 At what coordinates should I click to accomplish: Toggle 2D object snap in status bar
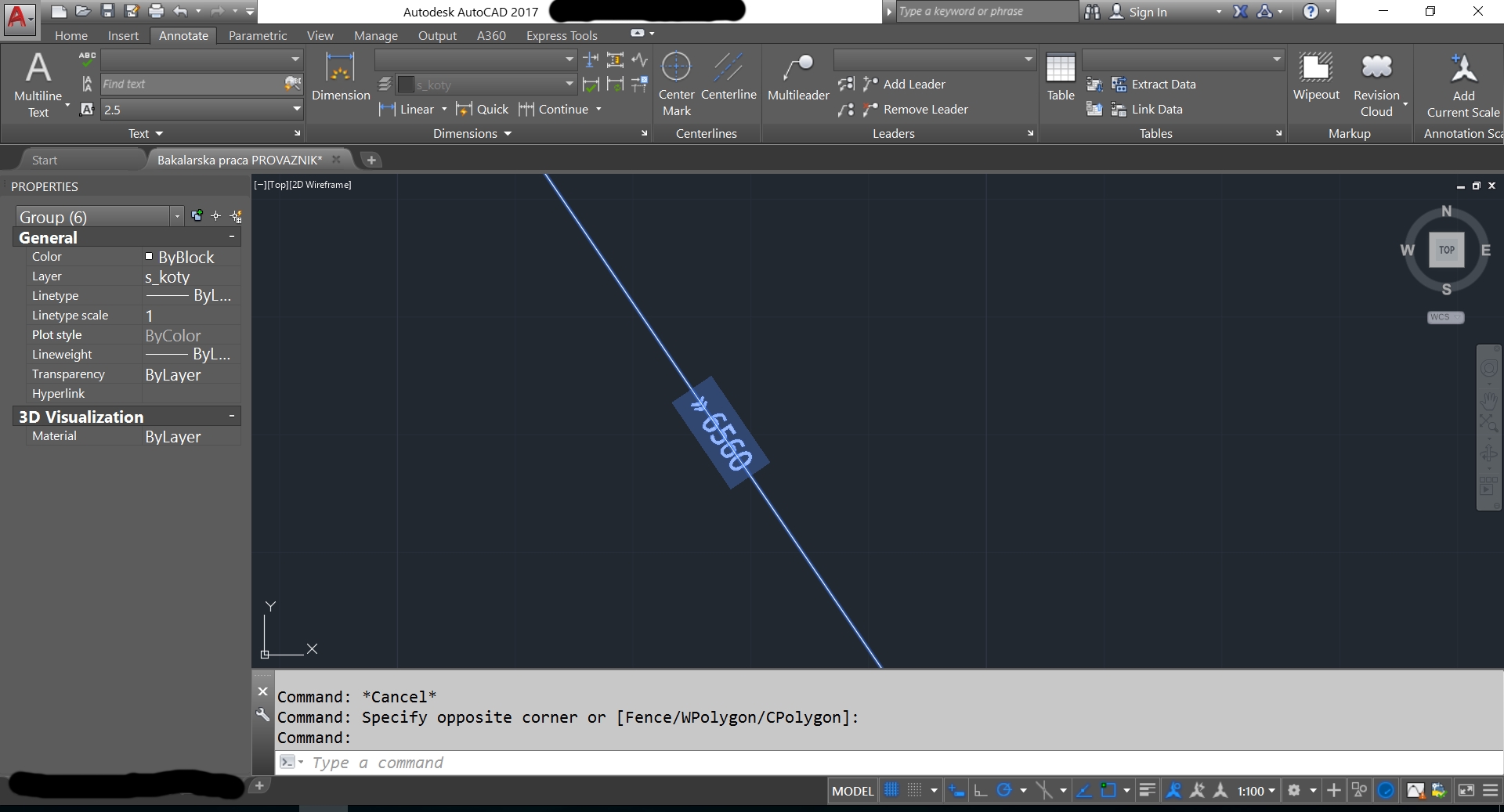[x=1108, y=791]
